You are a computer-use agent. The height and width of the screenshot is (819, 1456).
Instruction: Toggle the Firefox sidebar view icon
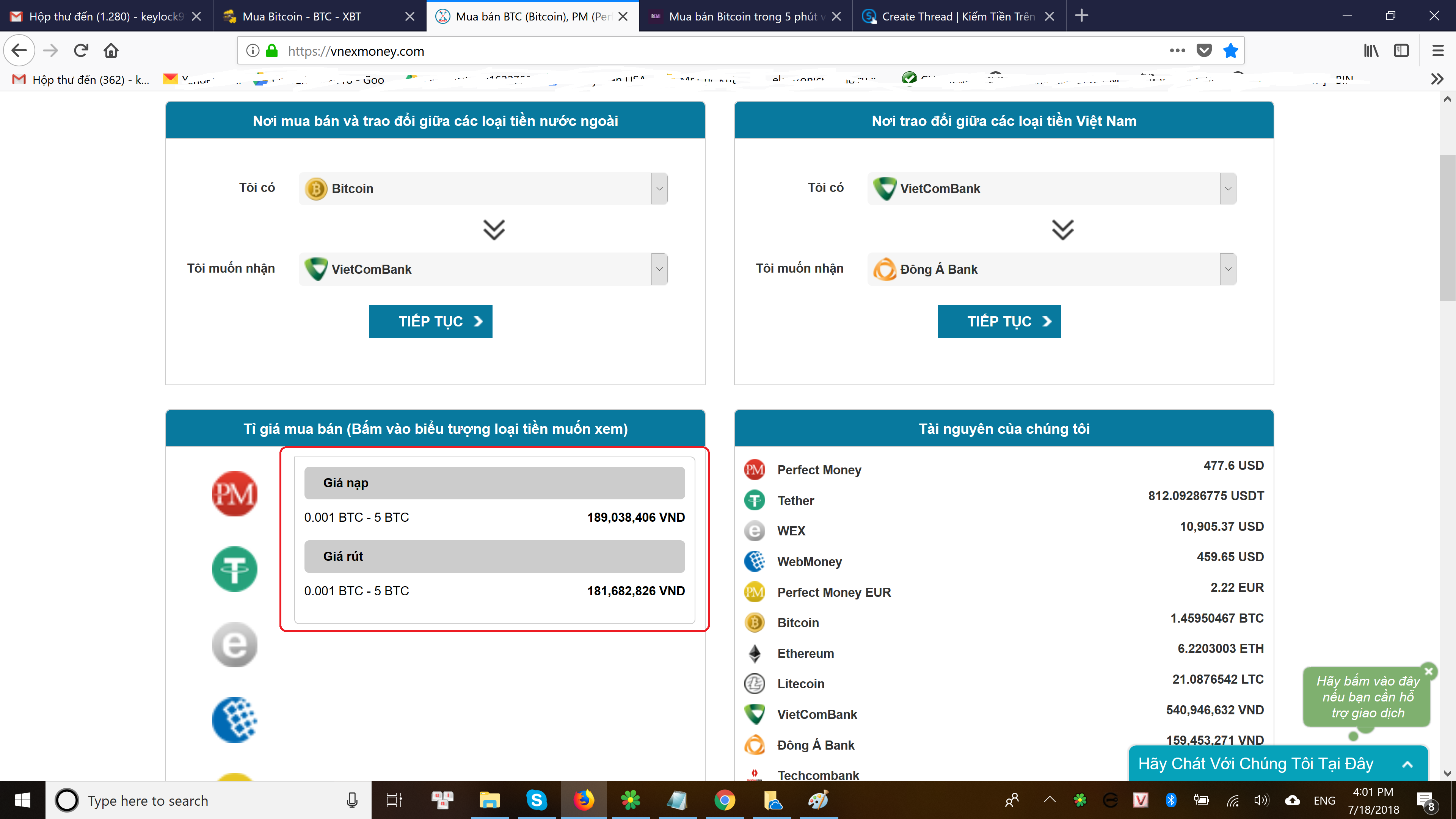pyautogui.click(x=1401, y=51)
